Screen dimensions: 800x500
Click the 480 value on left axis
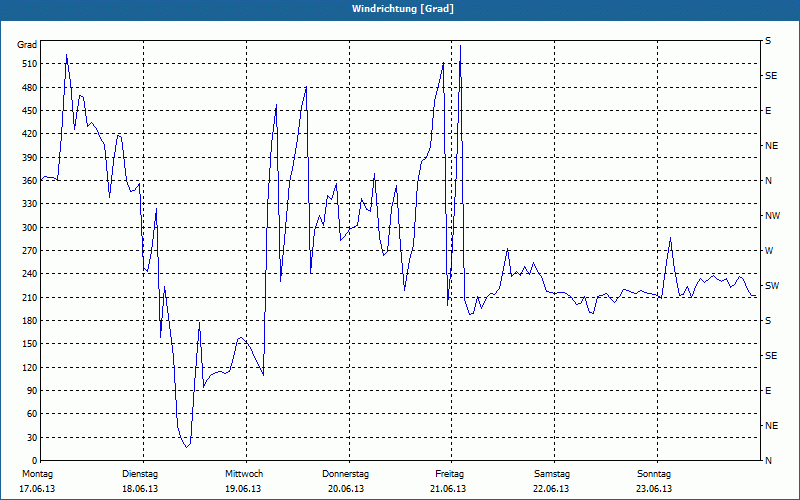coord(30,88)
